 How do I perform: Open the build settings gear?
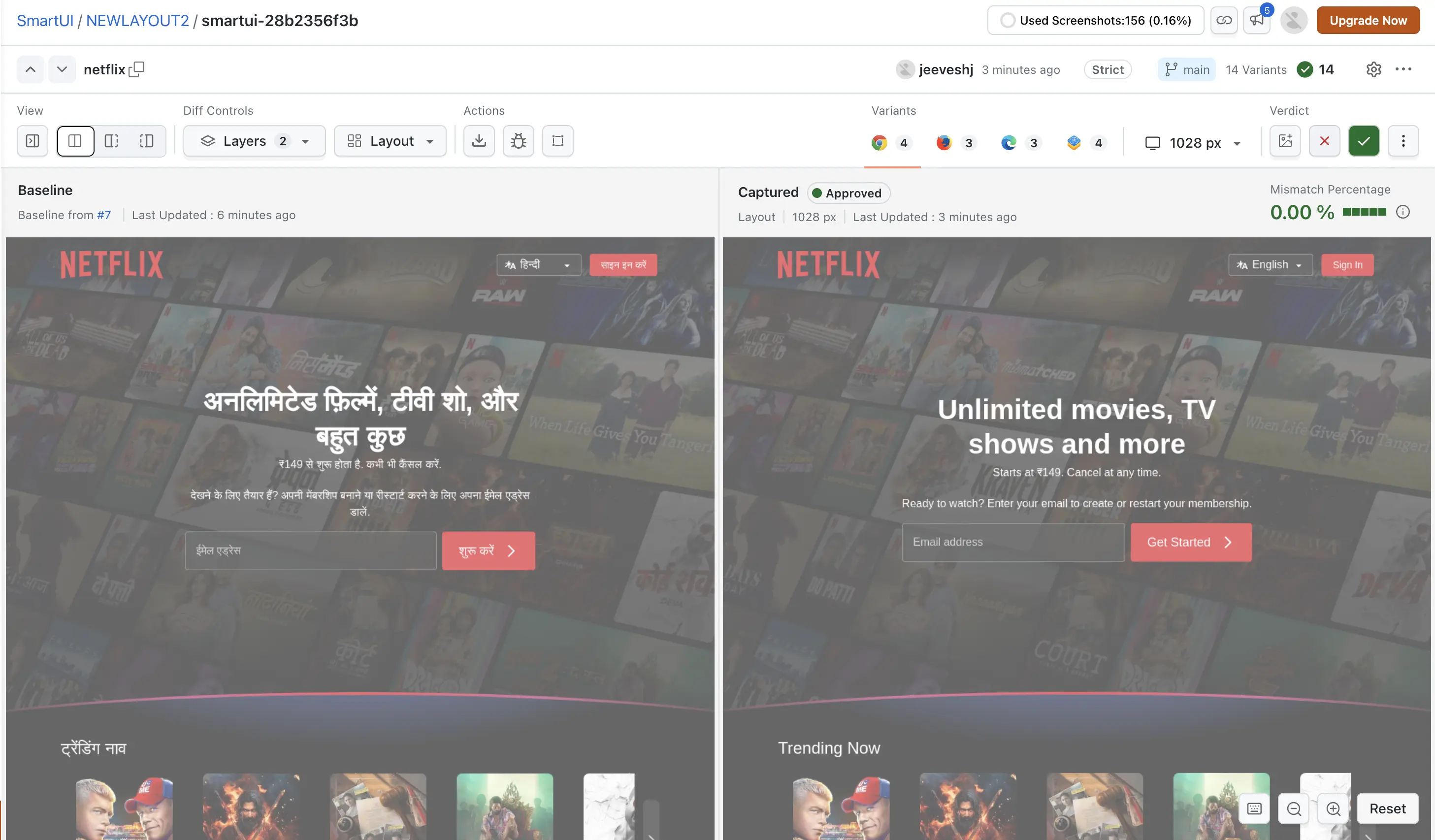[x=1373, y=69]
